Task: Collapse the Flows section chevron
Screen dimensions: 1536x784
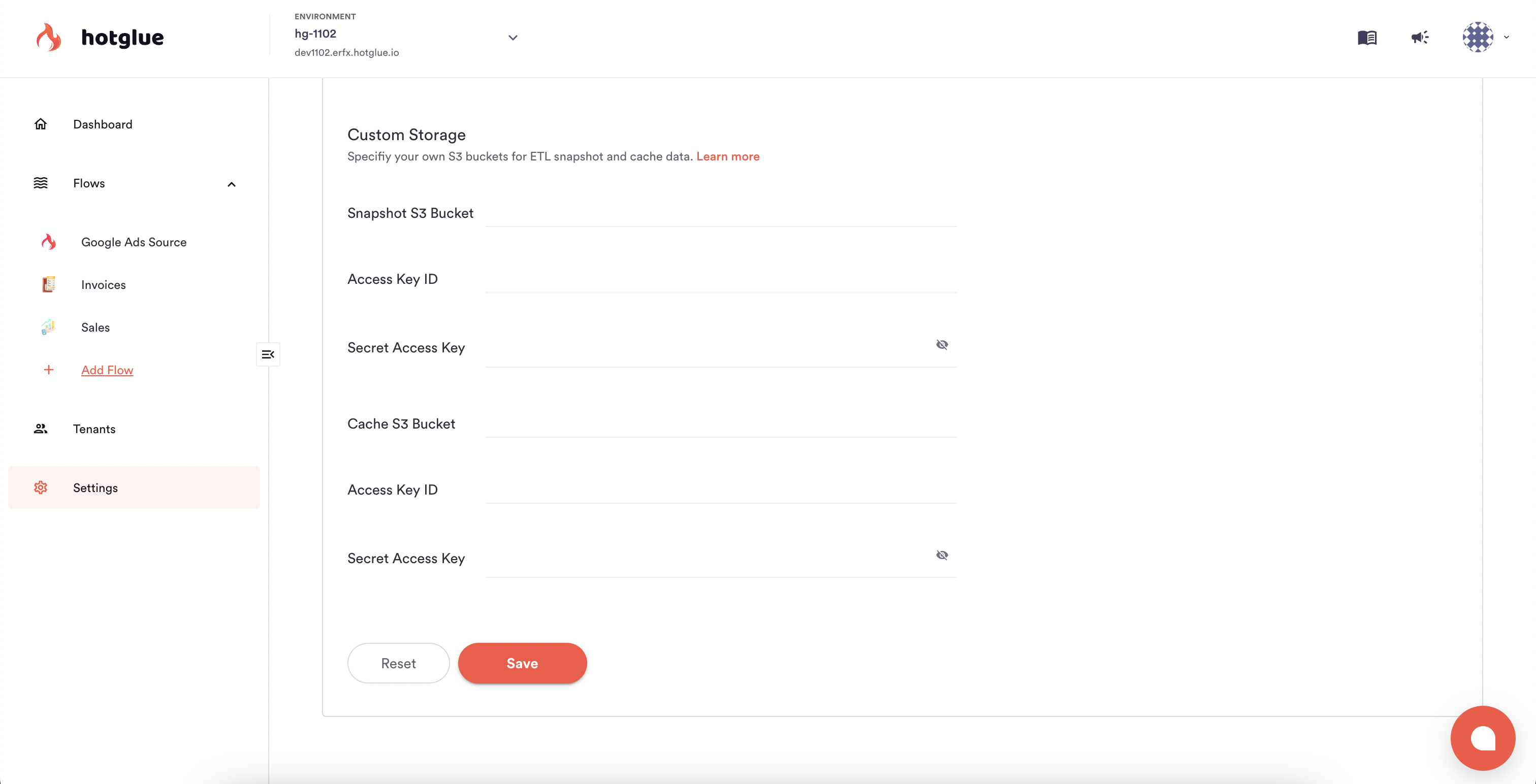Action: coord(231,184)
